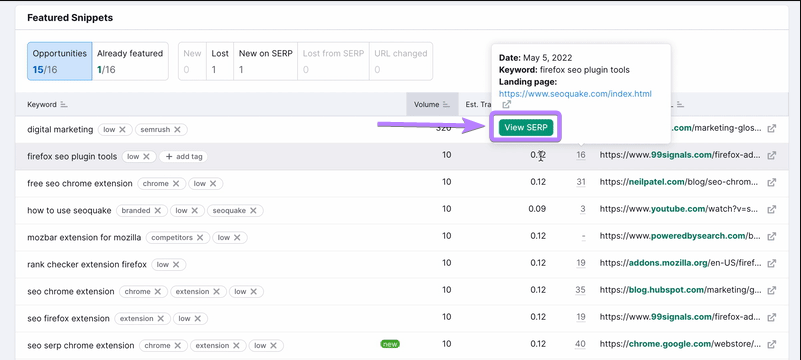Filter by Lost snippets
The image size is (801, 360).
(220, 61)
